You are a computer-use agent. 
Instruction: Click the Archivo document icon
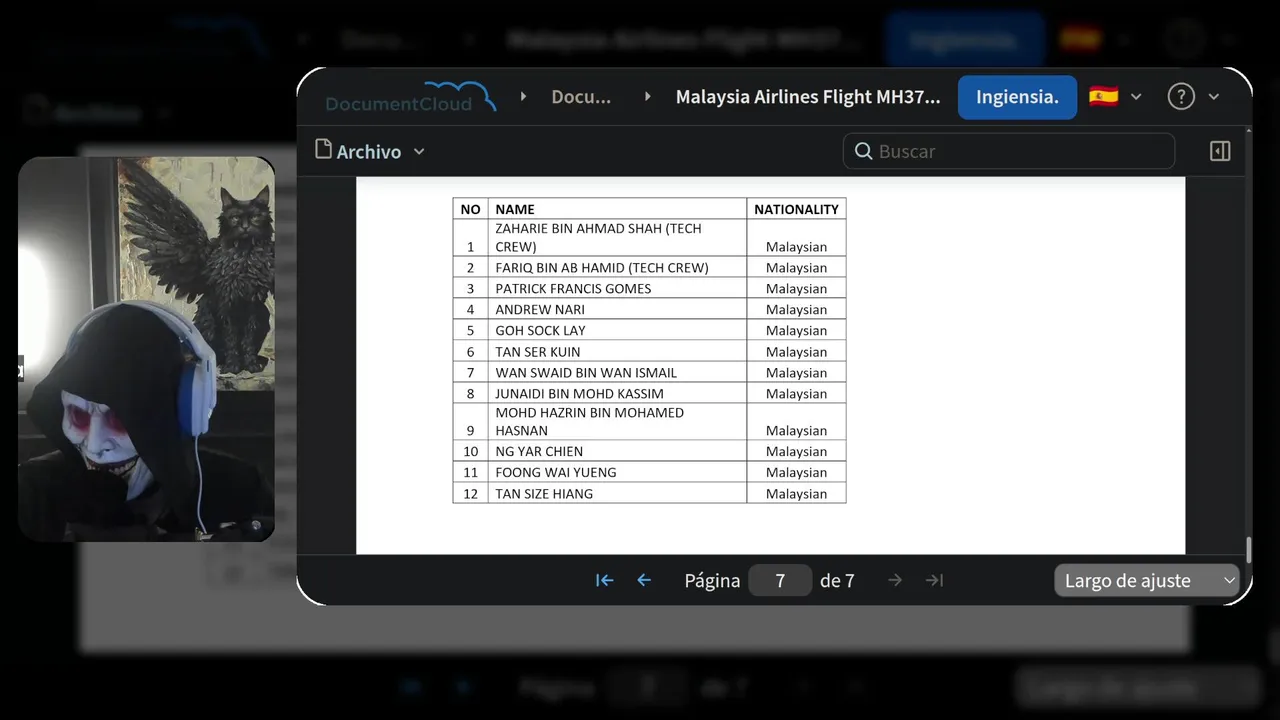click(x=323, y=150)
